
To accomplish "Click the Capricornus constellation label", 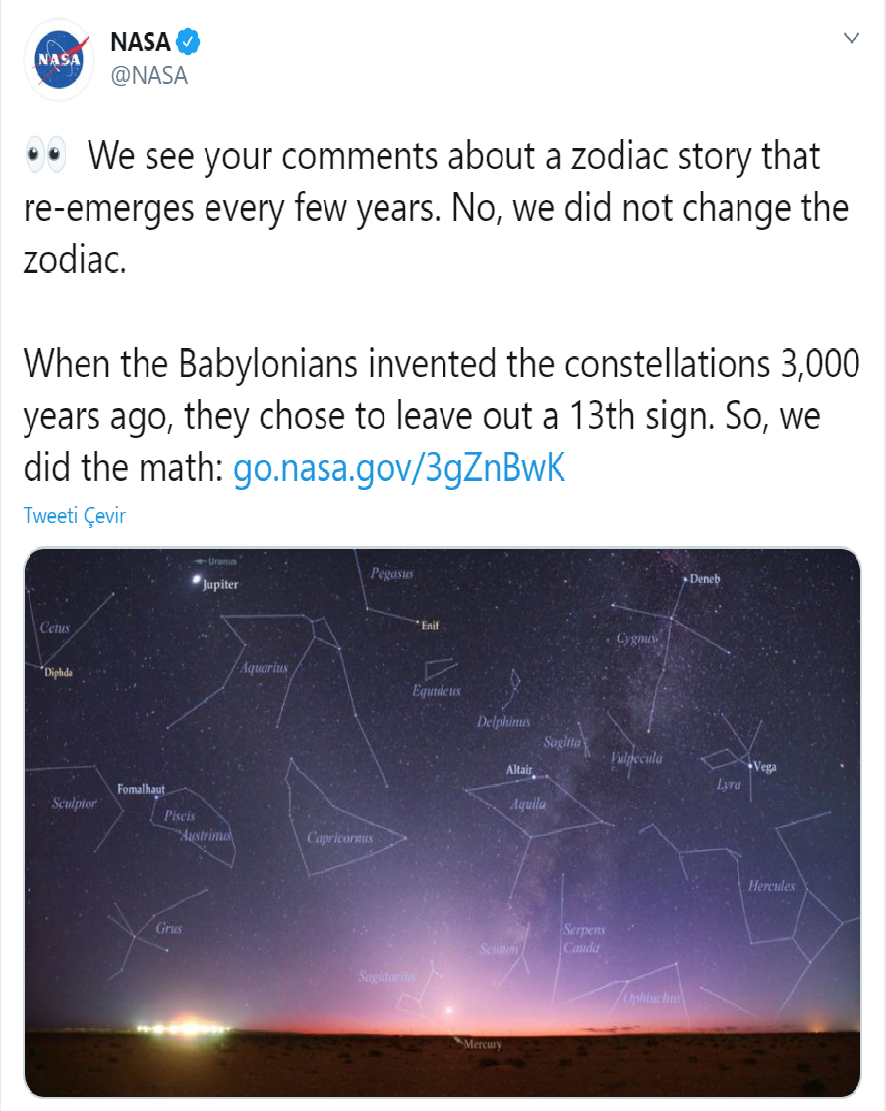I will 340,838.
